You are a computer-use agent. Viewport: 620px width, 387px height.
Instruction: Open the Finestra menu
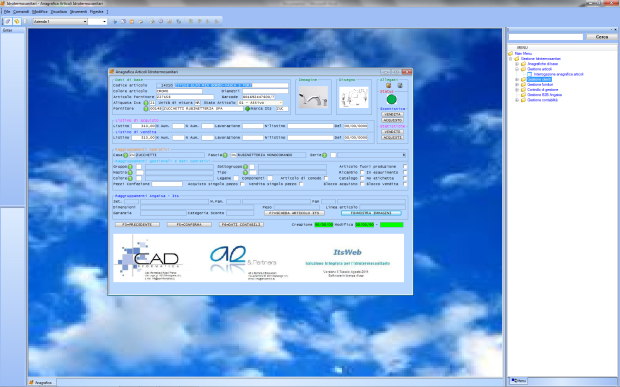point(96,12)
